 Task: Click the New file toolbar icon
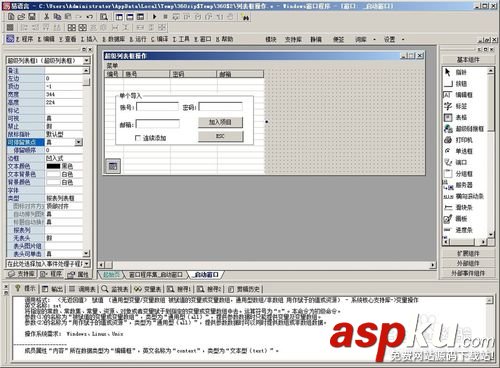pyautogui.click(x=11, y=16)
